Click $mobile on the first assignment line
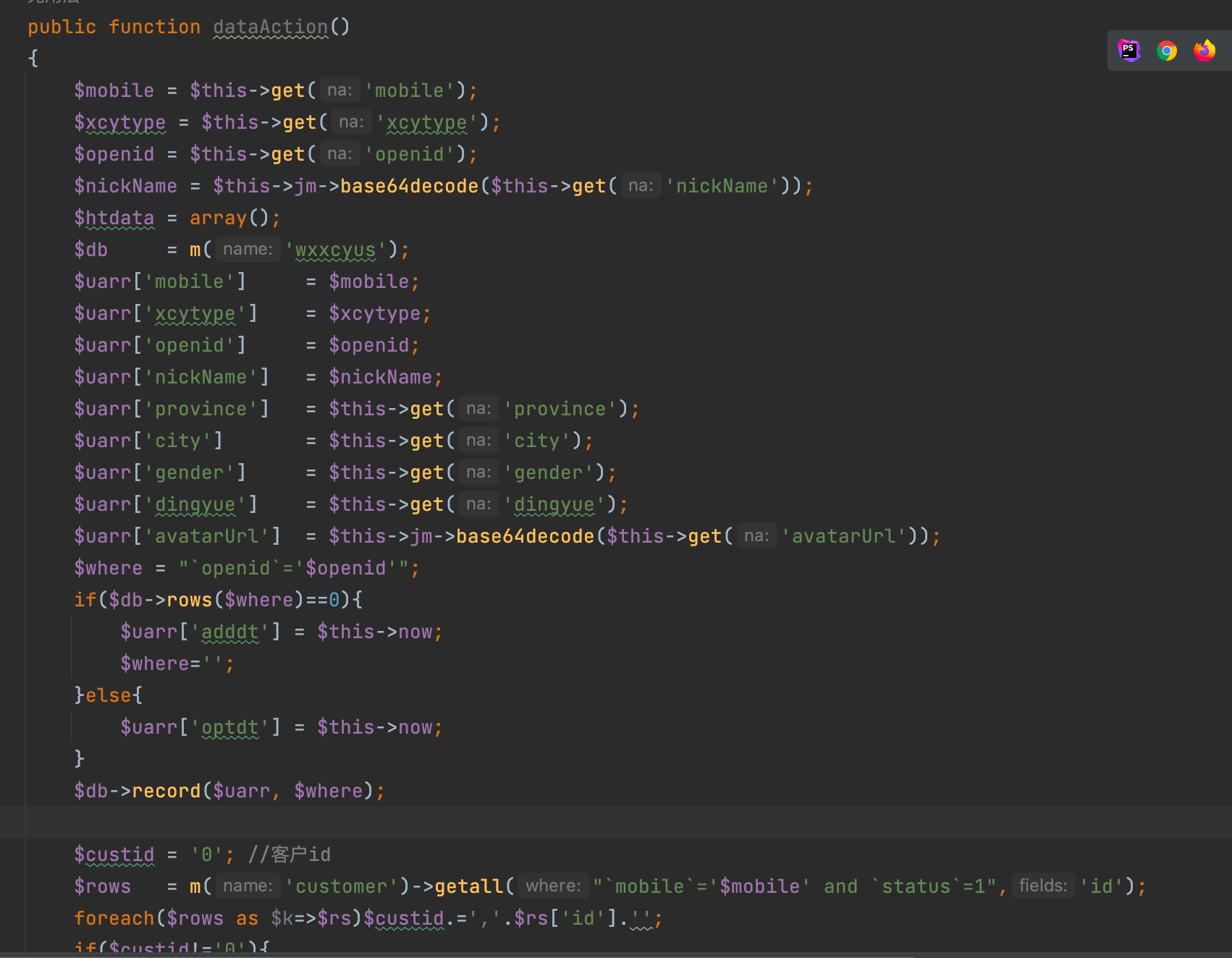1232x958 pixels. click(114, 90)
